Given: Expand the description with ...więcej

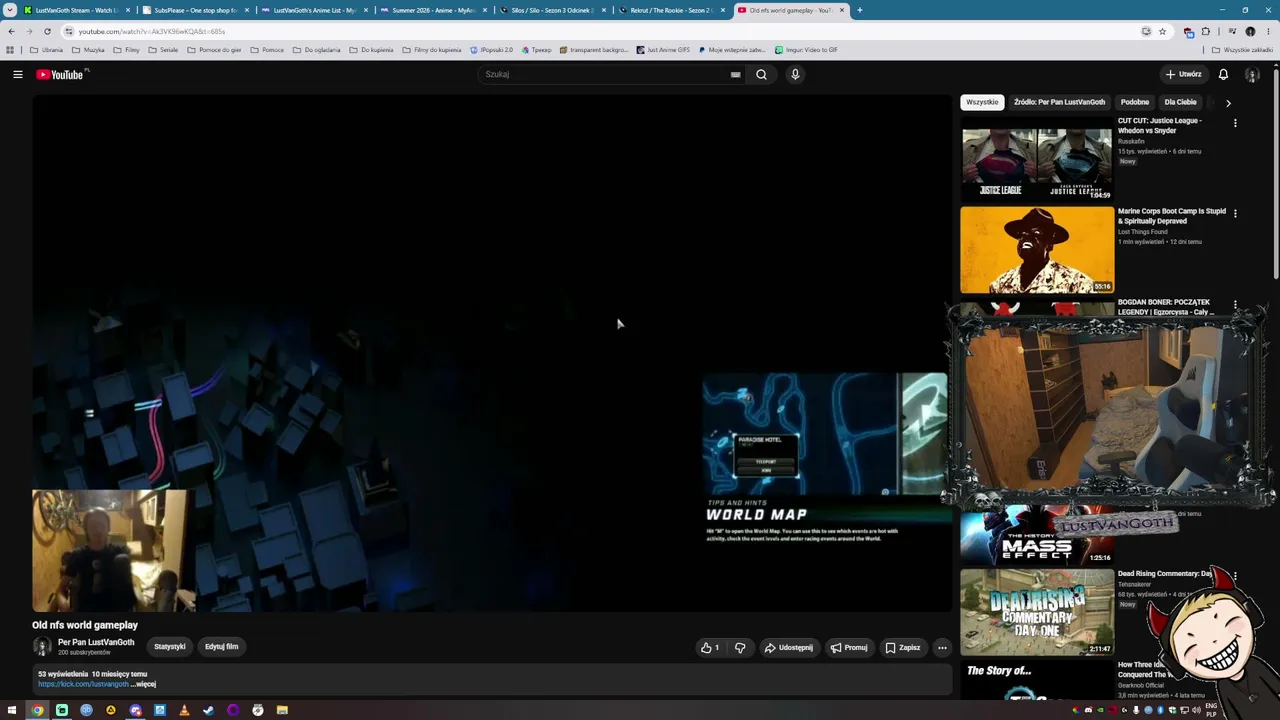Looking at the screenshot, I should [144, 684].
